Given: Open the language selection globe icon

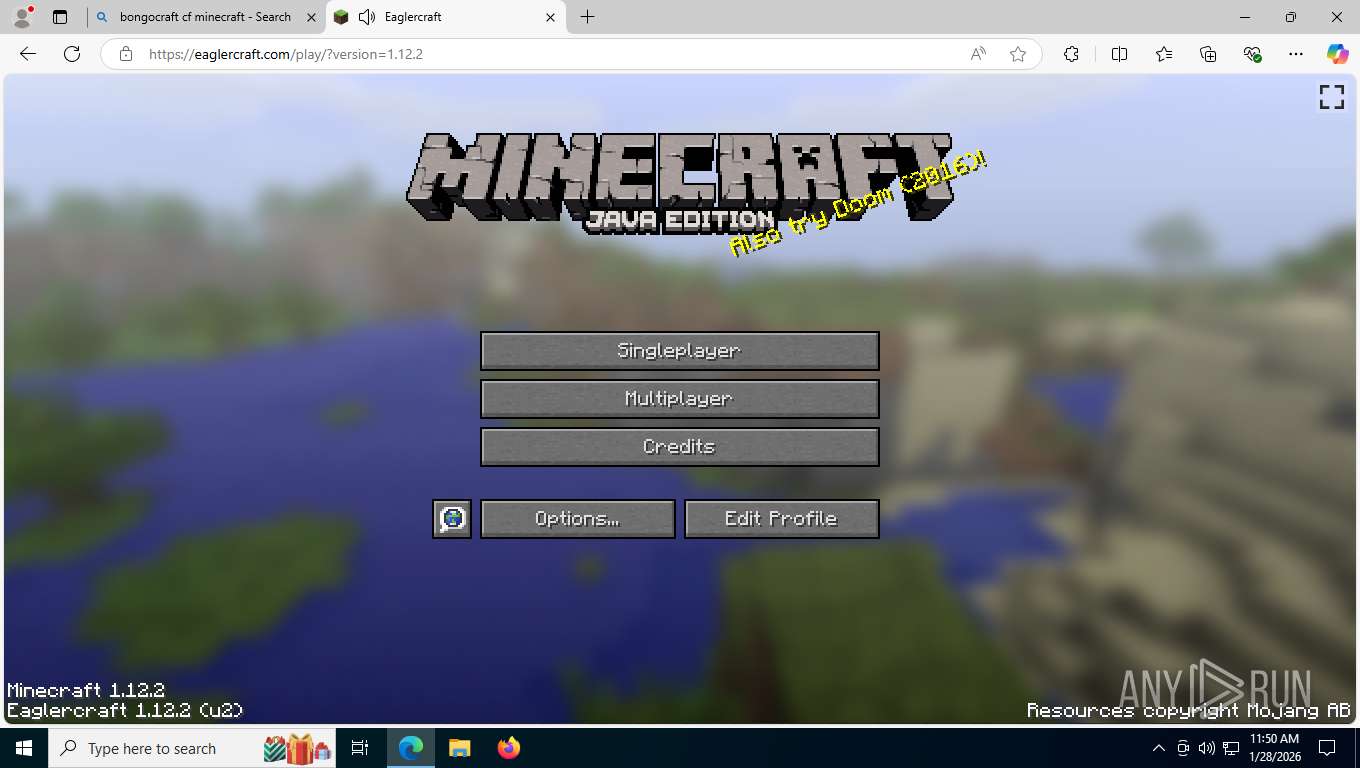Looking at the screenshot, I should [x=452, y=519].
